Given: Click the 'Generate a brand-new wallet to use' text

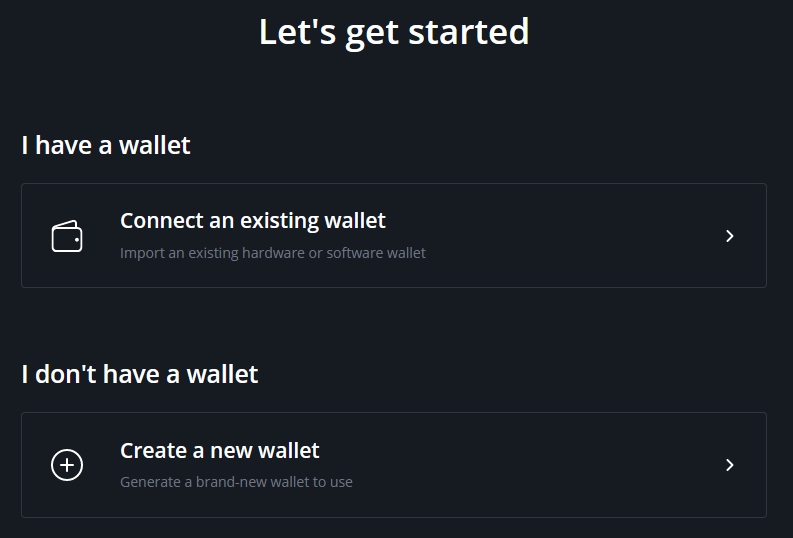Looking at the screenshot, I should coord(236,482).
